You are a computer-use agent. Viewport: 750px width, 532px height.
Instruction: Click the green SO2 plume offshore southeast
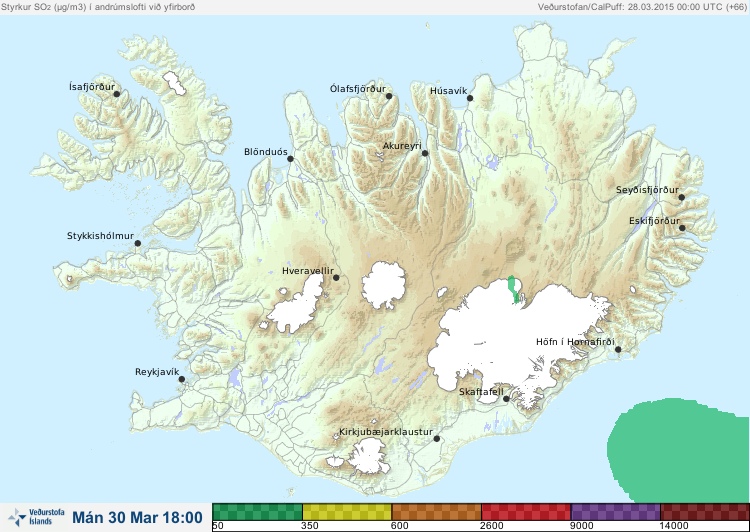tap(677, 450)
